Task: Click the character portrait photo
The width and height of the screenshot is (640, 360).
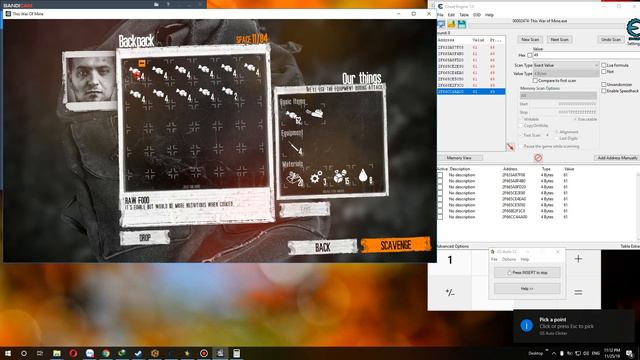Action: [x=91, y=80]
